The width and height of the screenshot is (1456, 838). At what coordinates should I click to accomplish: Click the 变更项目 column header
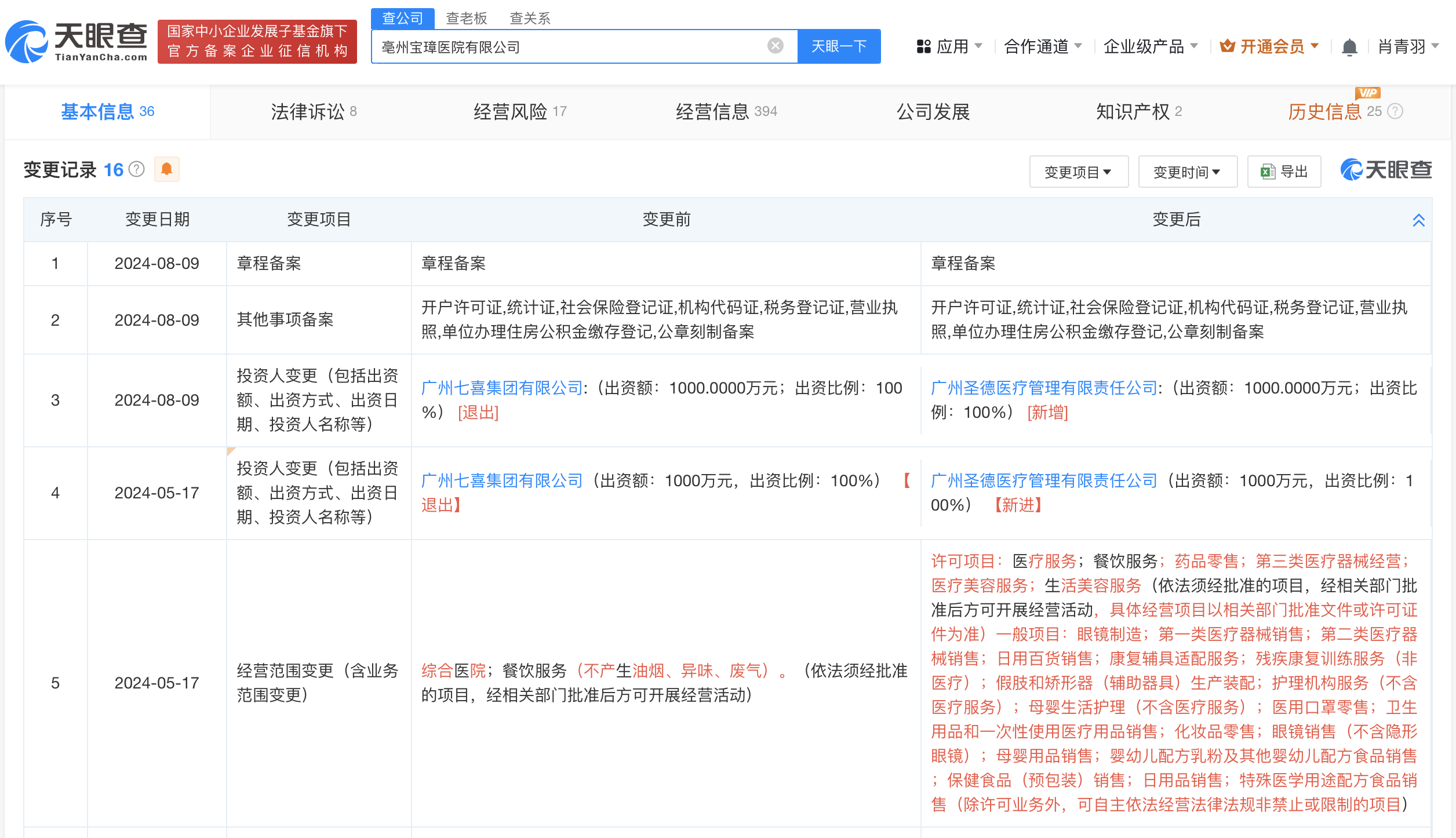(x=319, y=220)
